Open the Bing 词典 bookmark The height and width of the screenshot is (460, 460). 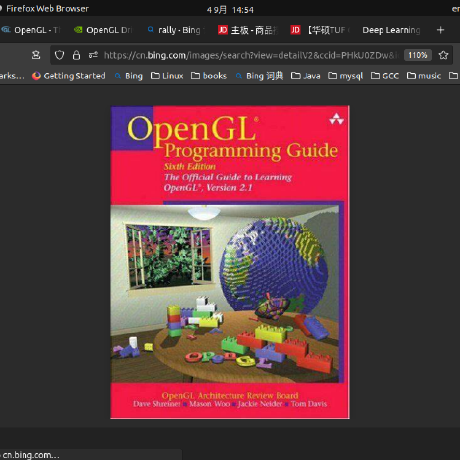259,76
